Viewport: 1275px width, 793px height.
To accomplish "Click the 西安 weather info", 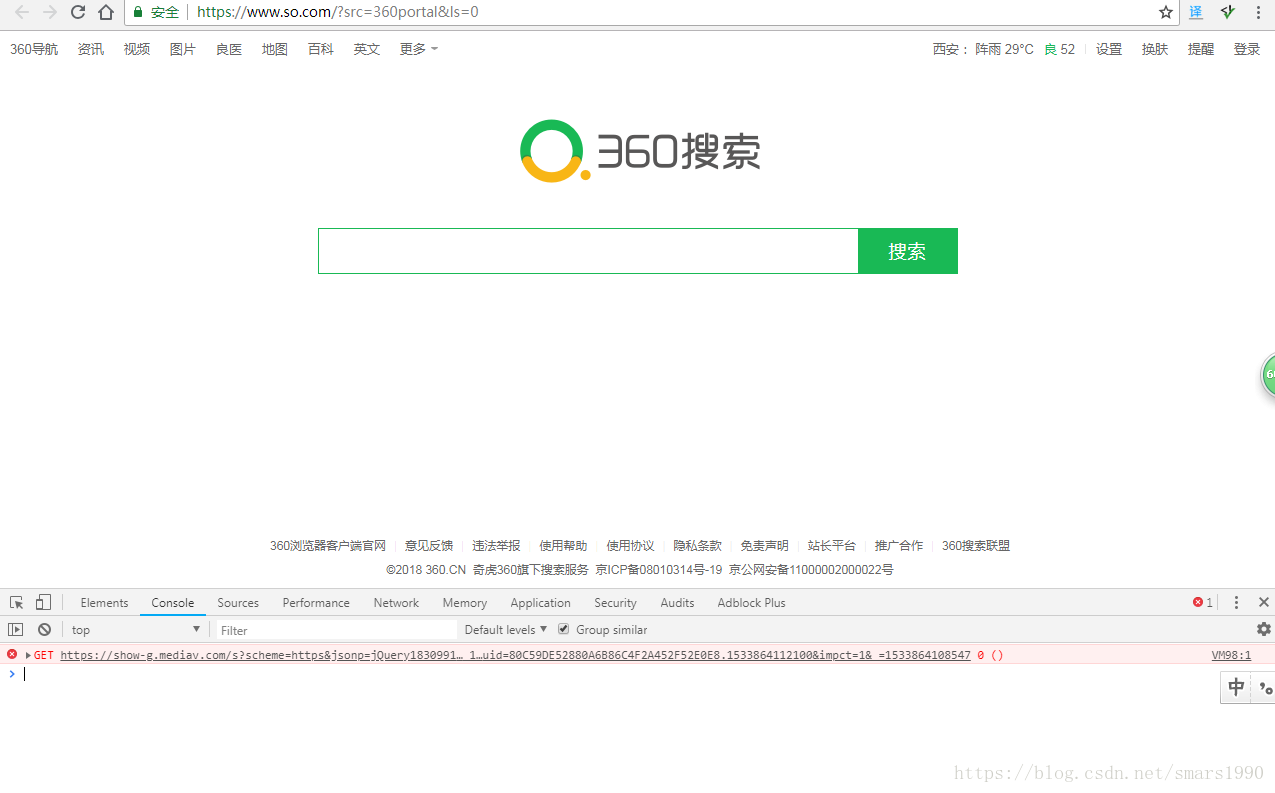I will (x=1004, y=49).
